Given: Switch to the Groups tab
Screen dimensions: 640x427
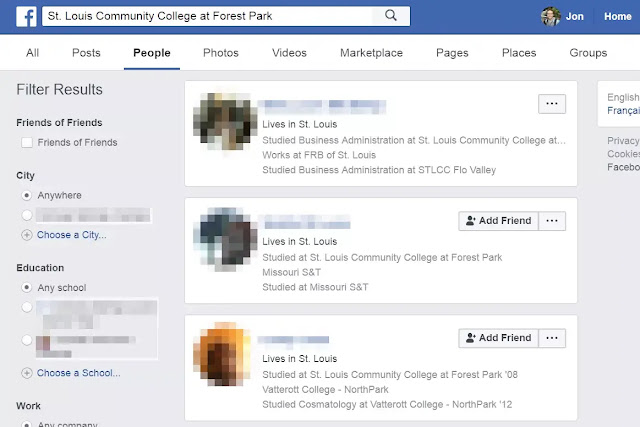Looking at the screenshot, I should pyautogui.click(x=588, y=53).
